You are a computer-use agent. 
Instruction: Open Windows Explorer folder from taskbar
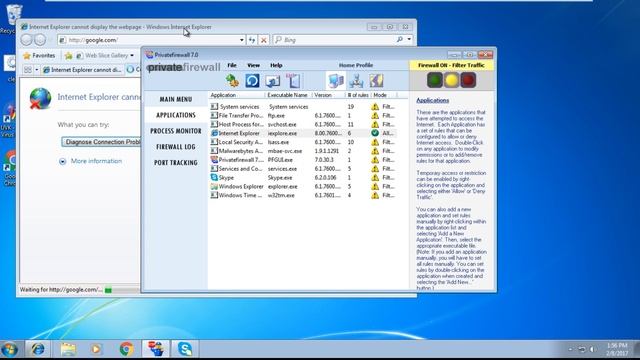pos(68,349)
